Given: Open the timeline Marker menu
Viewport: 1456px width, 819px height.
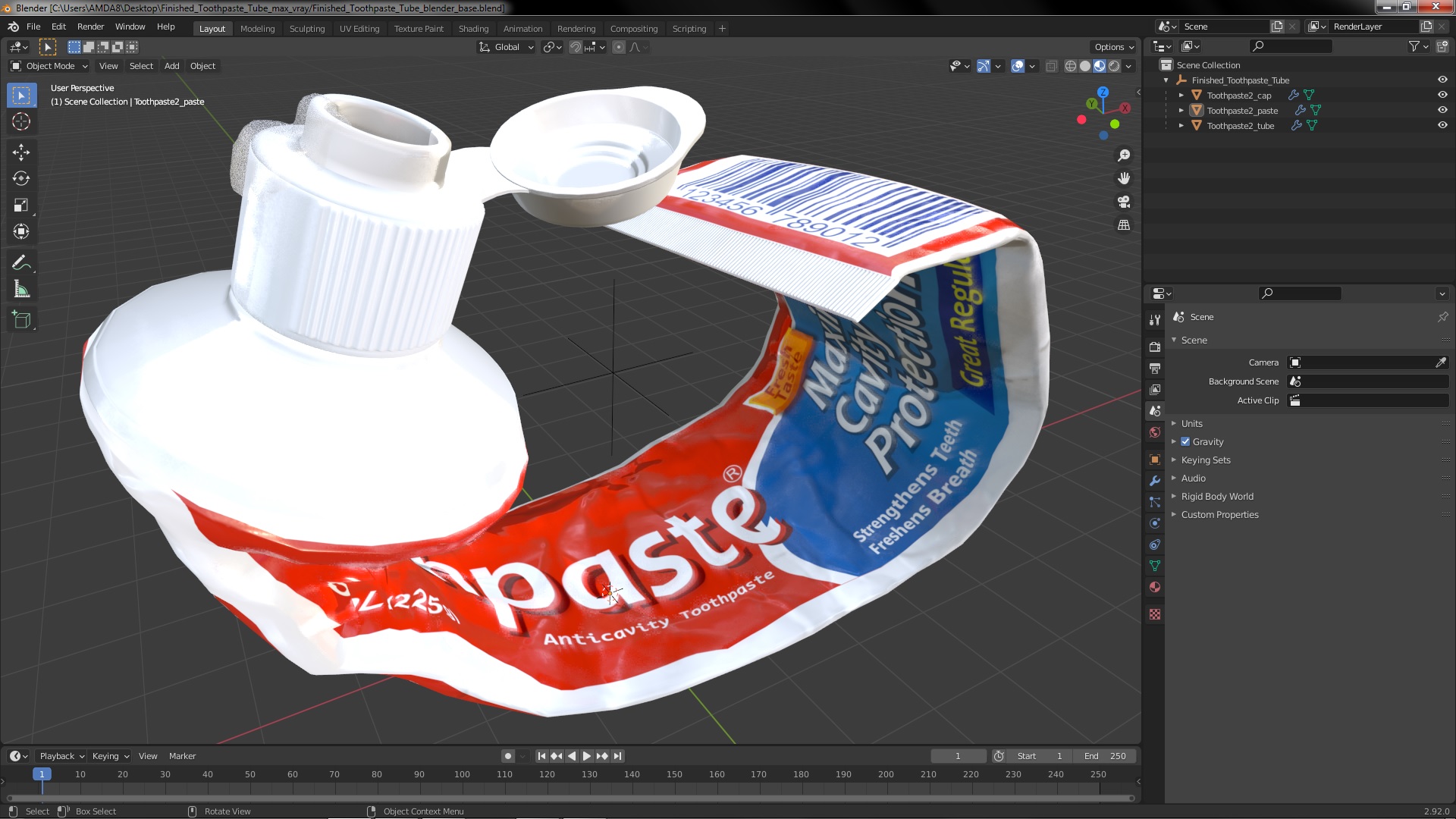Looking at the screenshot, I should point(182,756).
